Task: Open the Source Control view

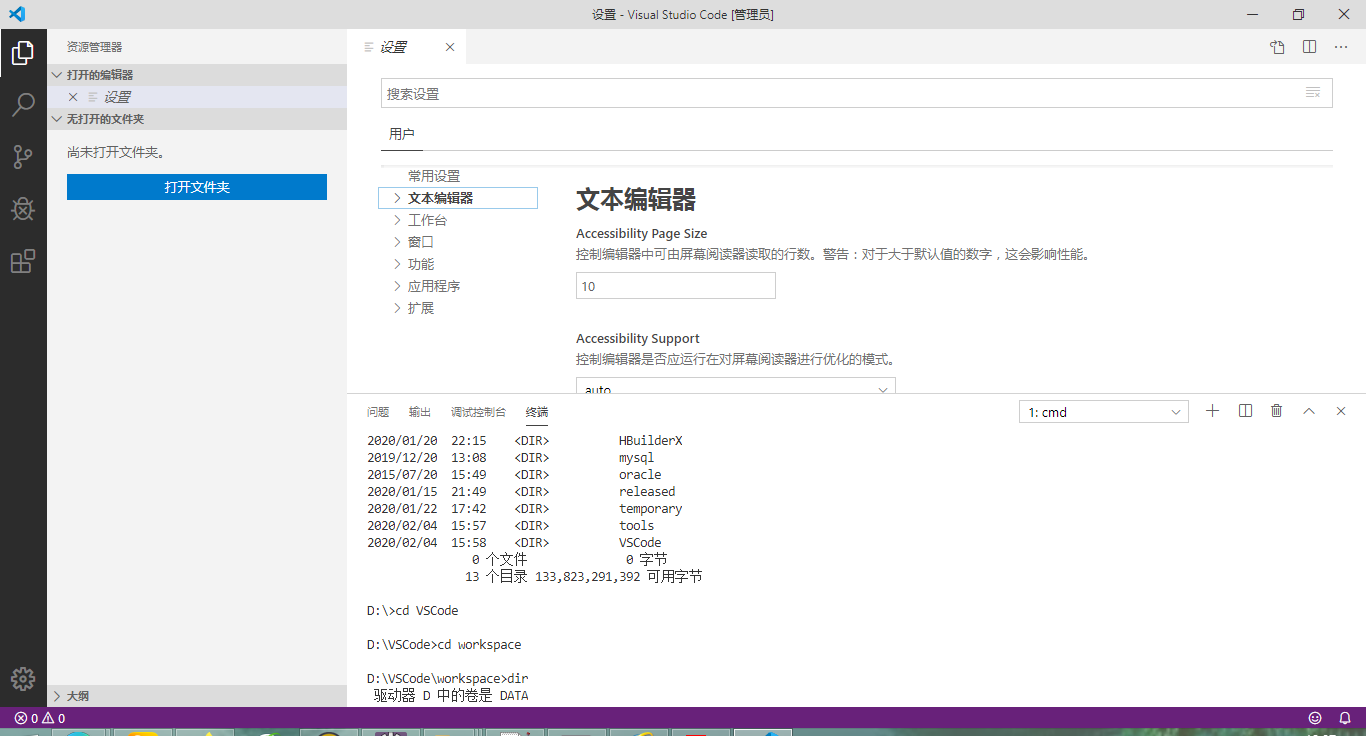Action: (23, 157)
